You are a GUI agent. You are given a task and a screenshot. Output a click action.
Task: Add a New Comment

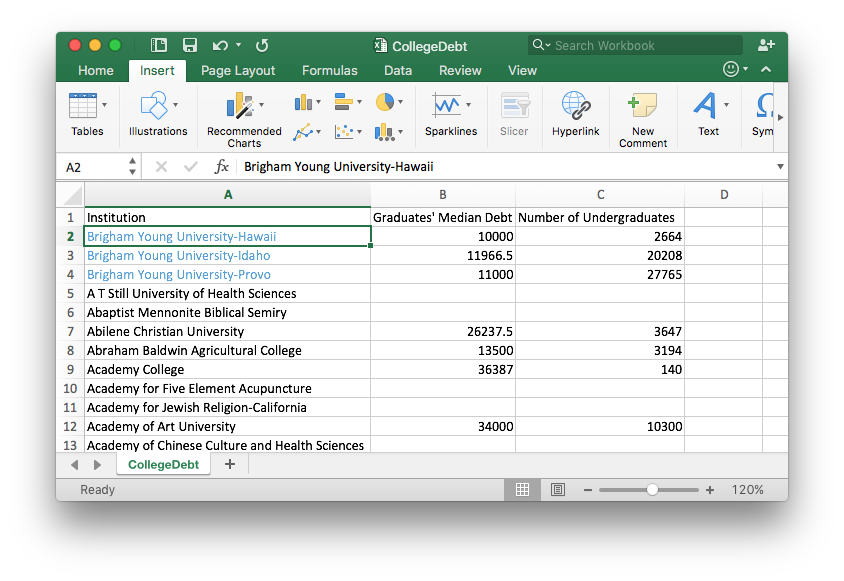(x=643, y=105)
